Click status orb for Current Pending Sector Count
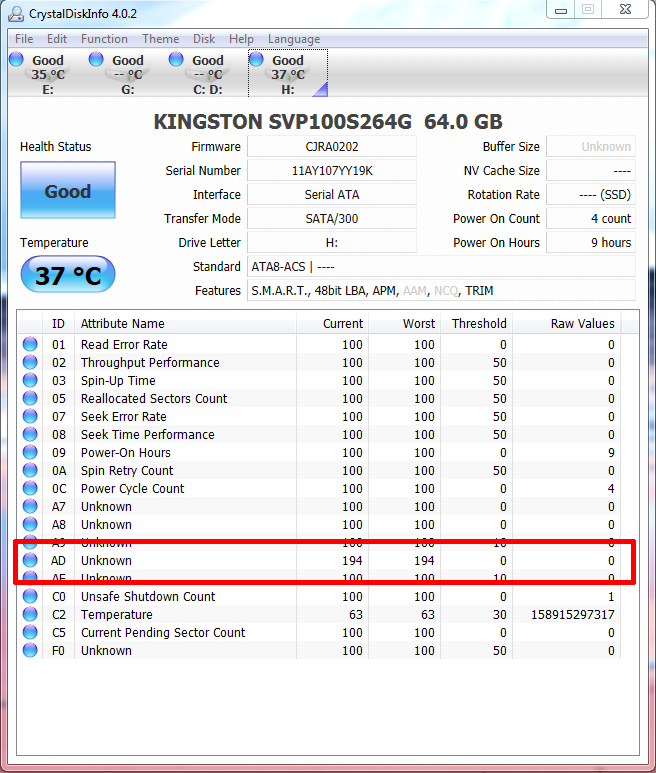 [30, 632]
